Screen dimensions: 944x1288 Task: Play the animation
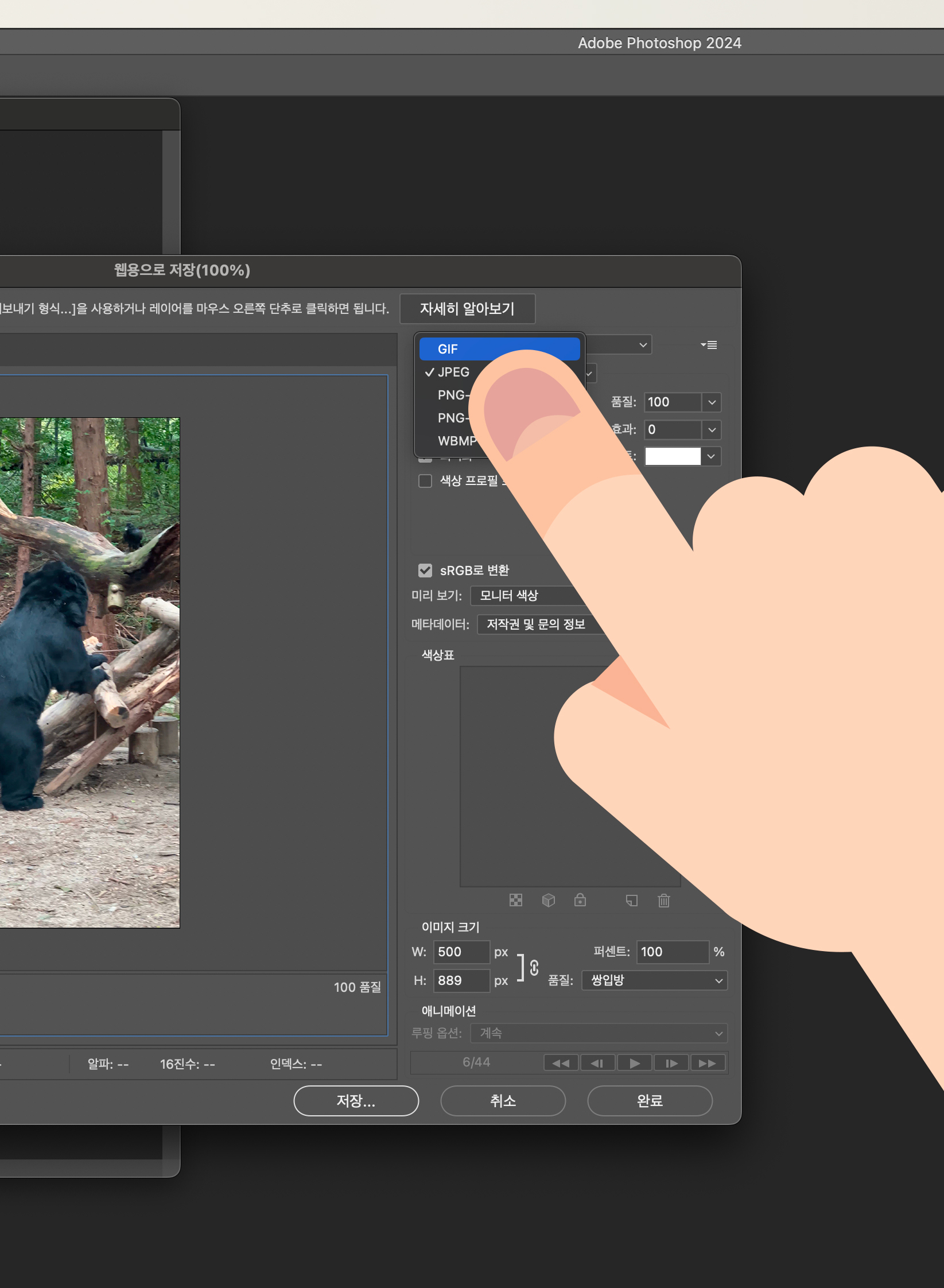click(634, 1063)
